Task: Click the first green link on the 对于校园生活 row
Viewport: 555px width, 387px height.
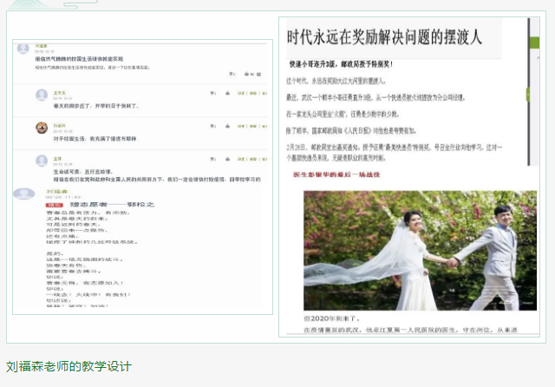Action: pyautogui.click(x=241, y=126)
